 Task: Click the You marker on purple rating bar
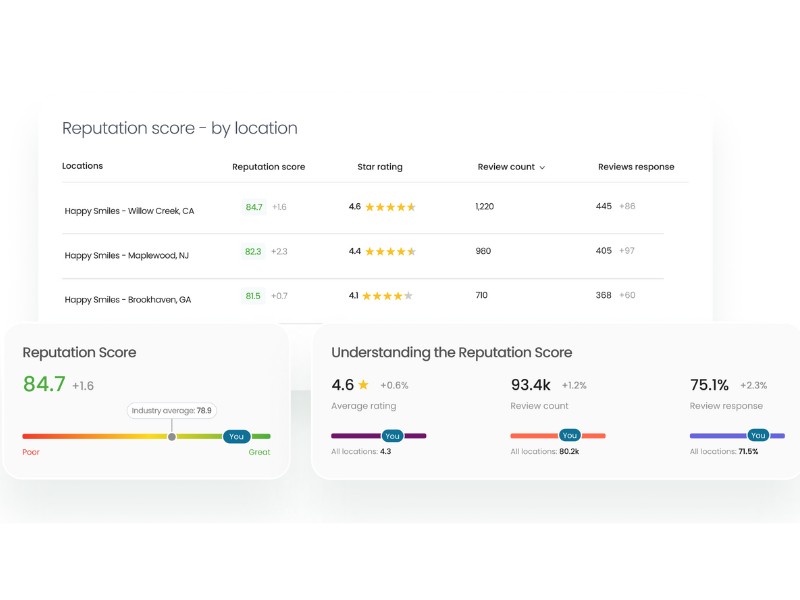393,436
